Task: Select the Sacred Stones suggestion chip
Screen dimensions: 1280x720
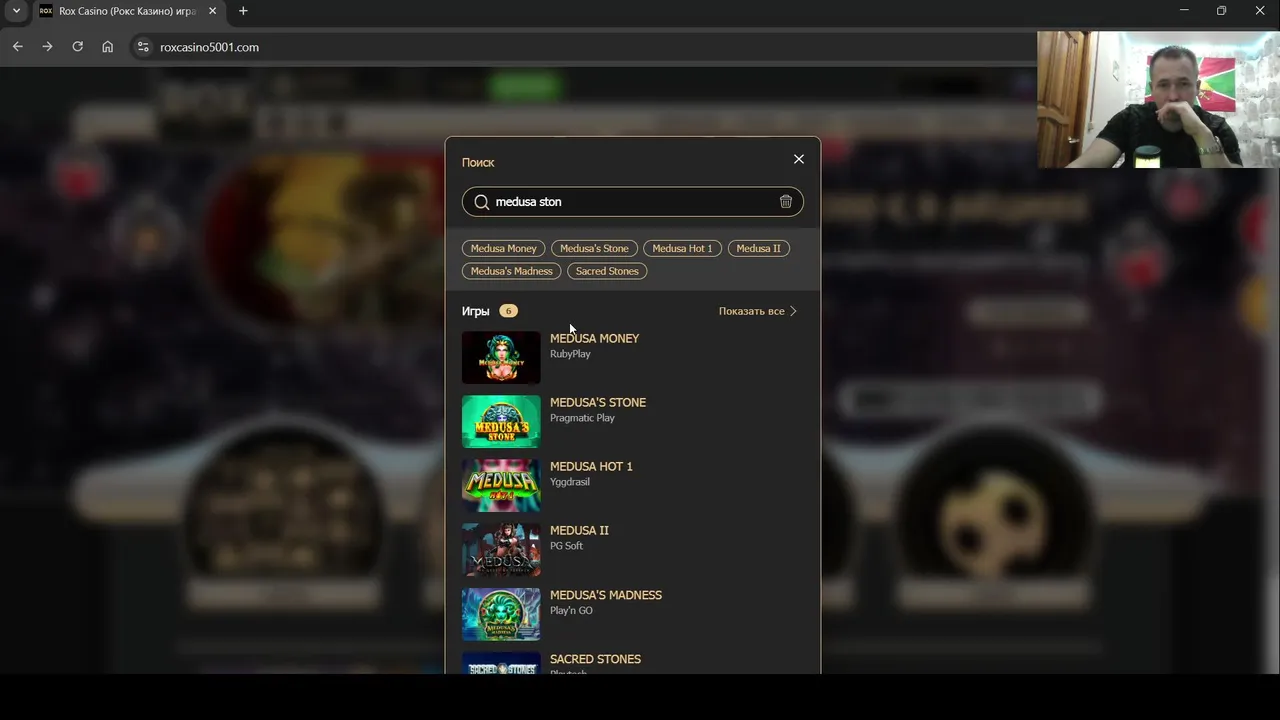Action: coord(607,271)
